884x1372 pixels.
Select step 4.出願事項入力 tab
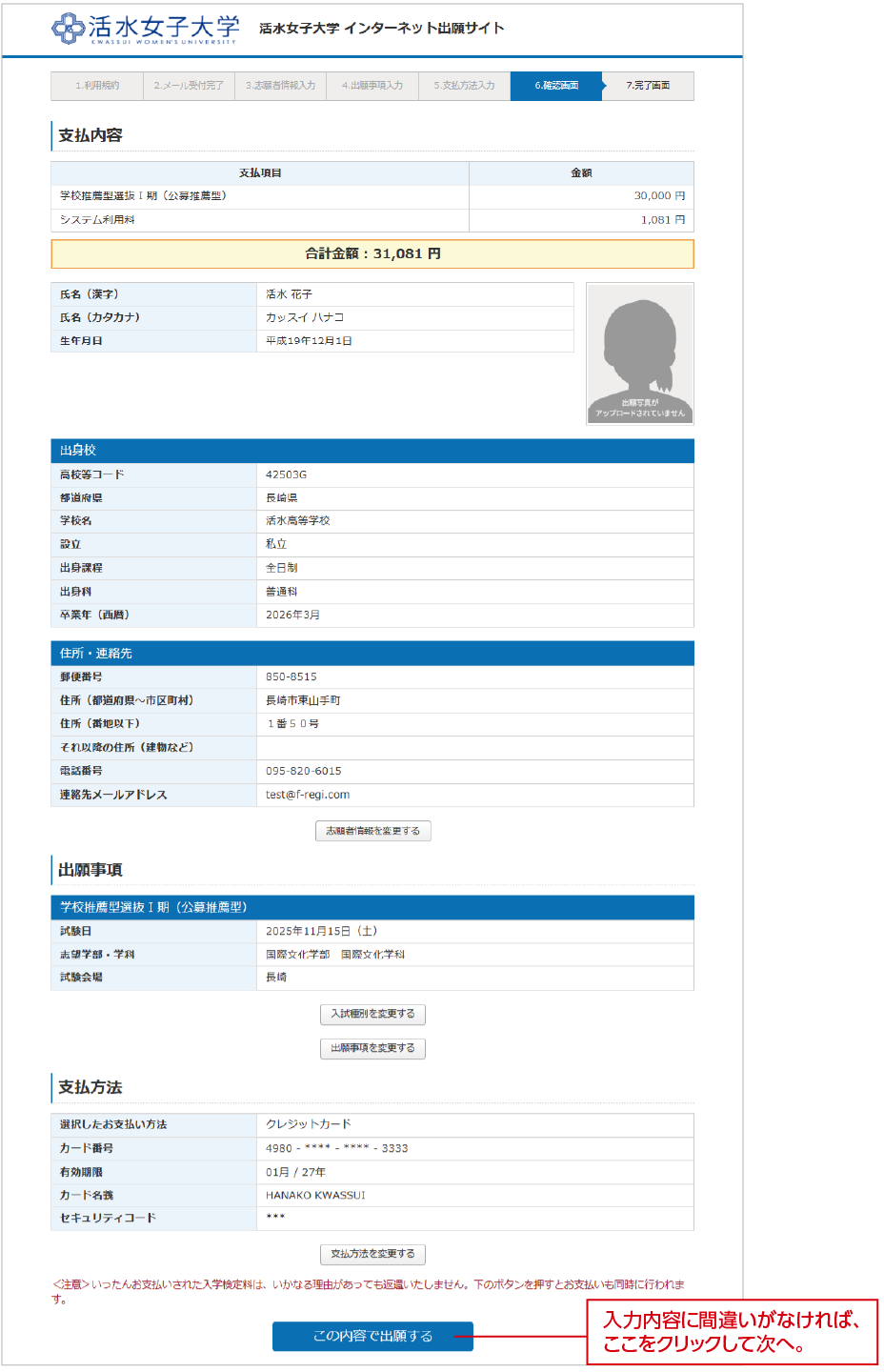(372, 86)
